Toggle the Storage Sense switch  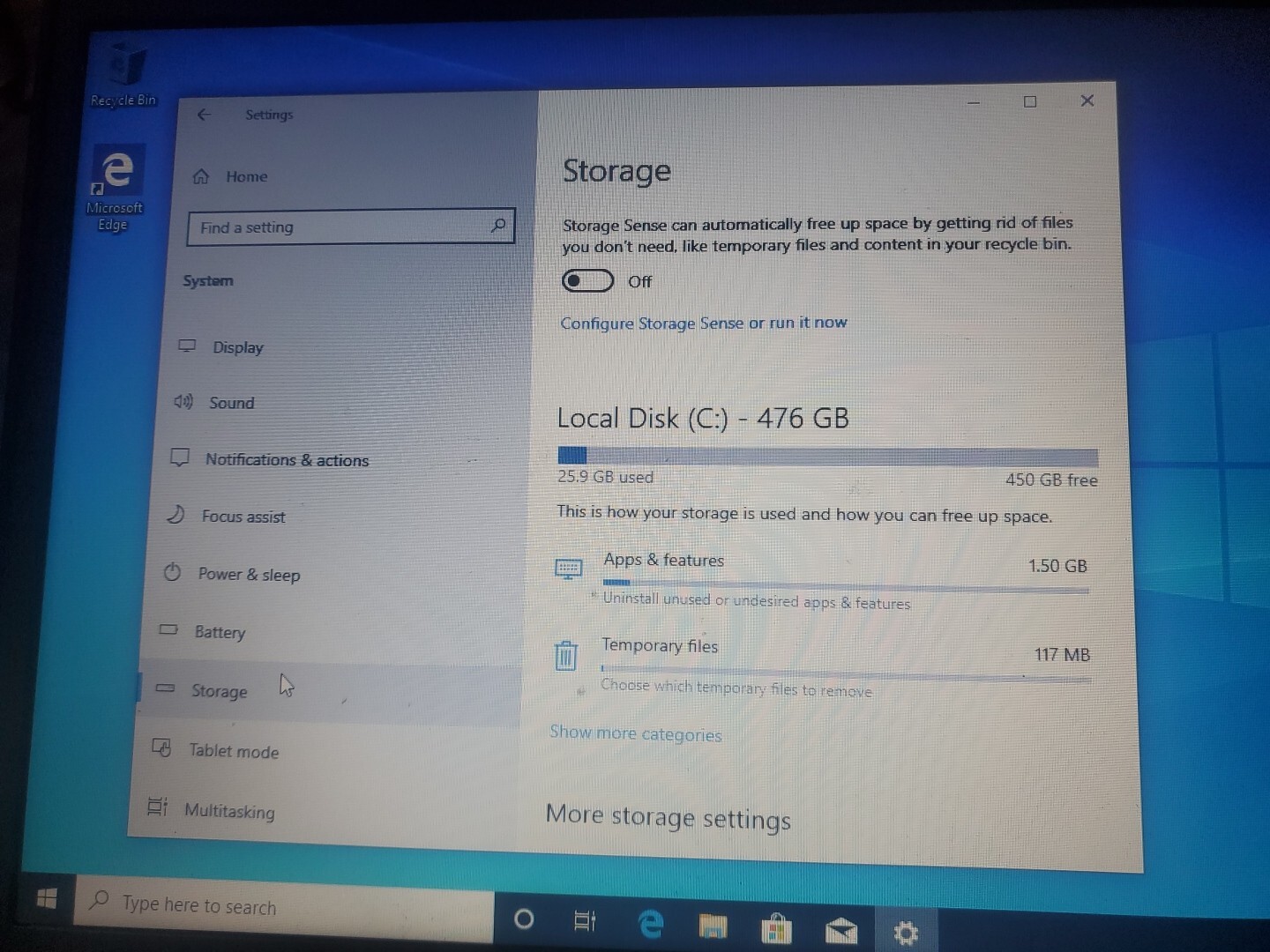click(x=587, y=281)
